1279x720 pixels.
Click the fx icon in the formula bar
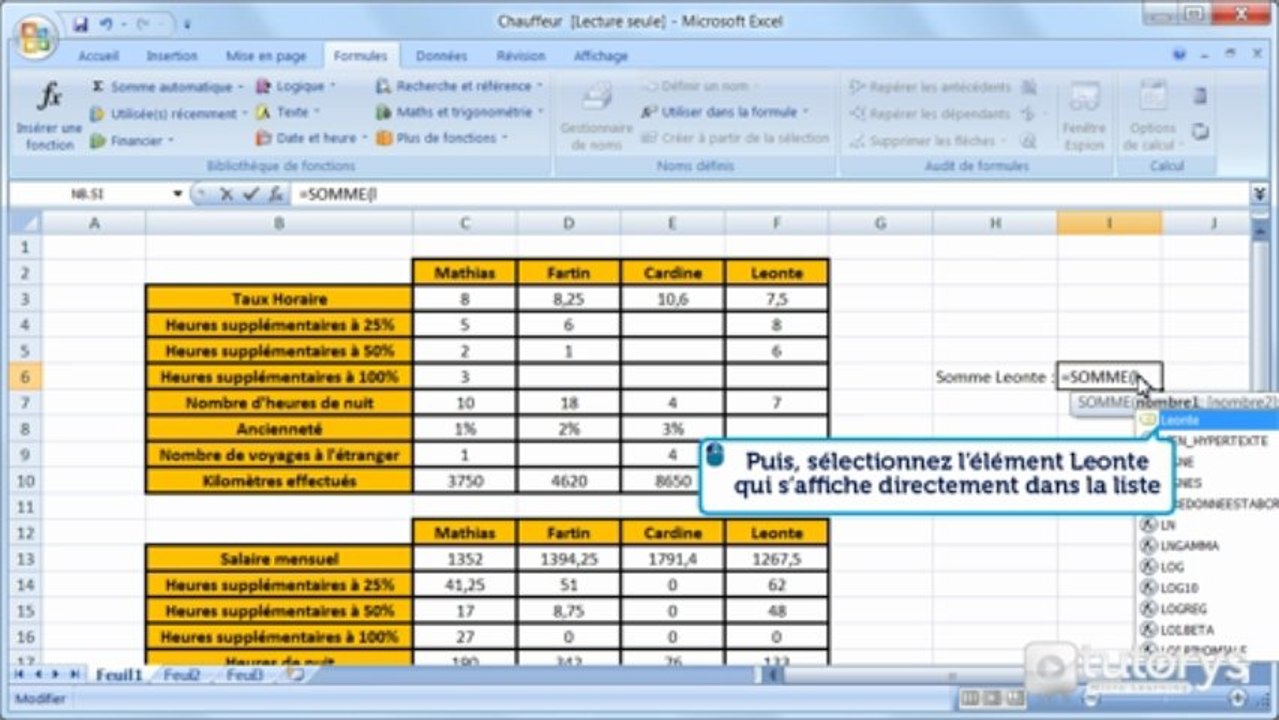point(275,195)
